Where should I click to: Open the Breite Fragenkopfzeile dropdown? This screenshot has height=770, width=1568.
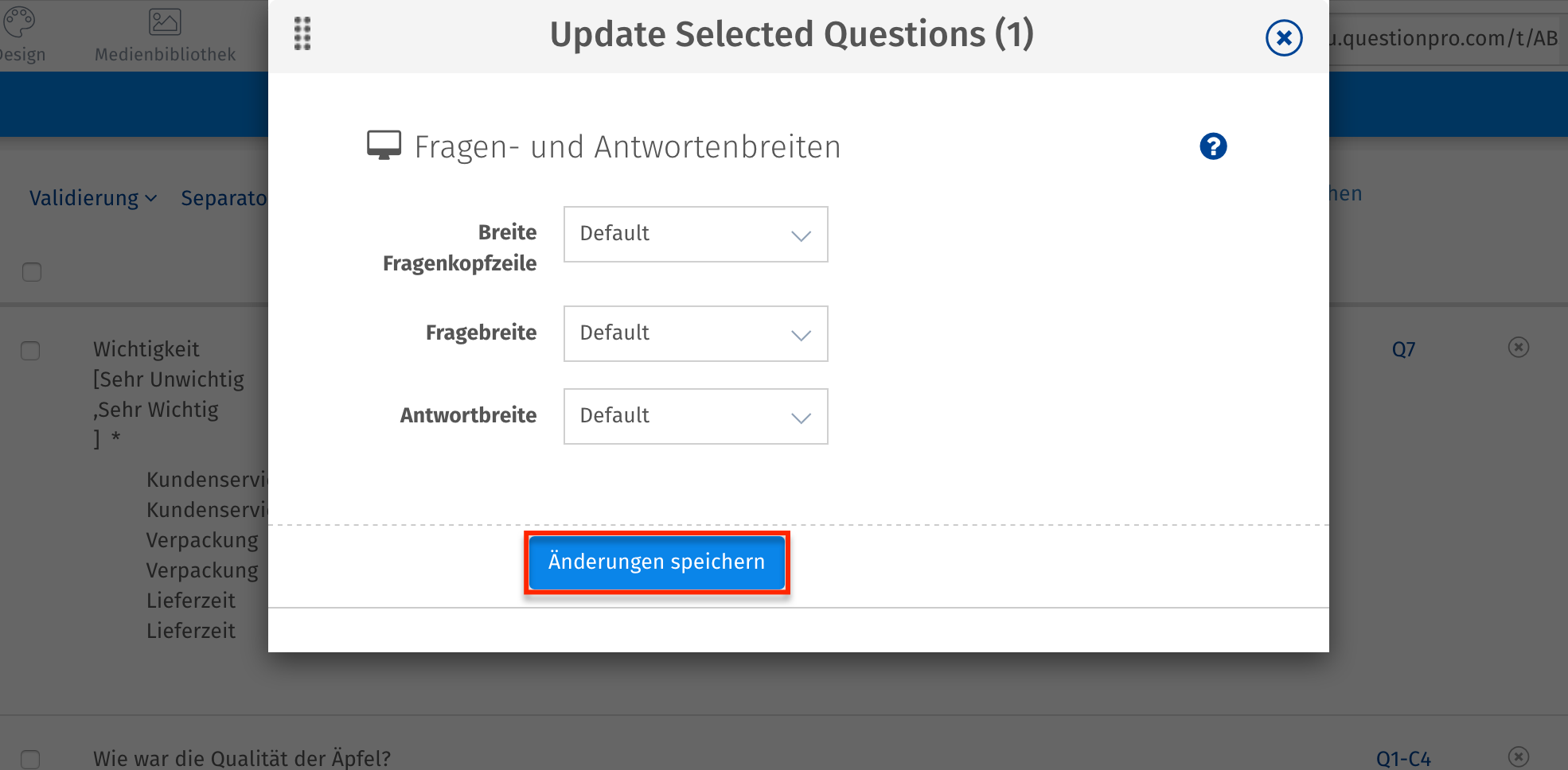[x=696, y=235]
